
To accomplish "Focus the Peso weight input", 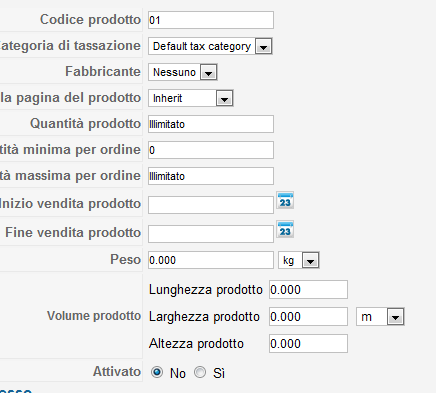I will point(211,260).
